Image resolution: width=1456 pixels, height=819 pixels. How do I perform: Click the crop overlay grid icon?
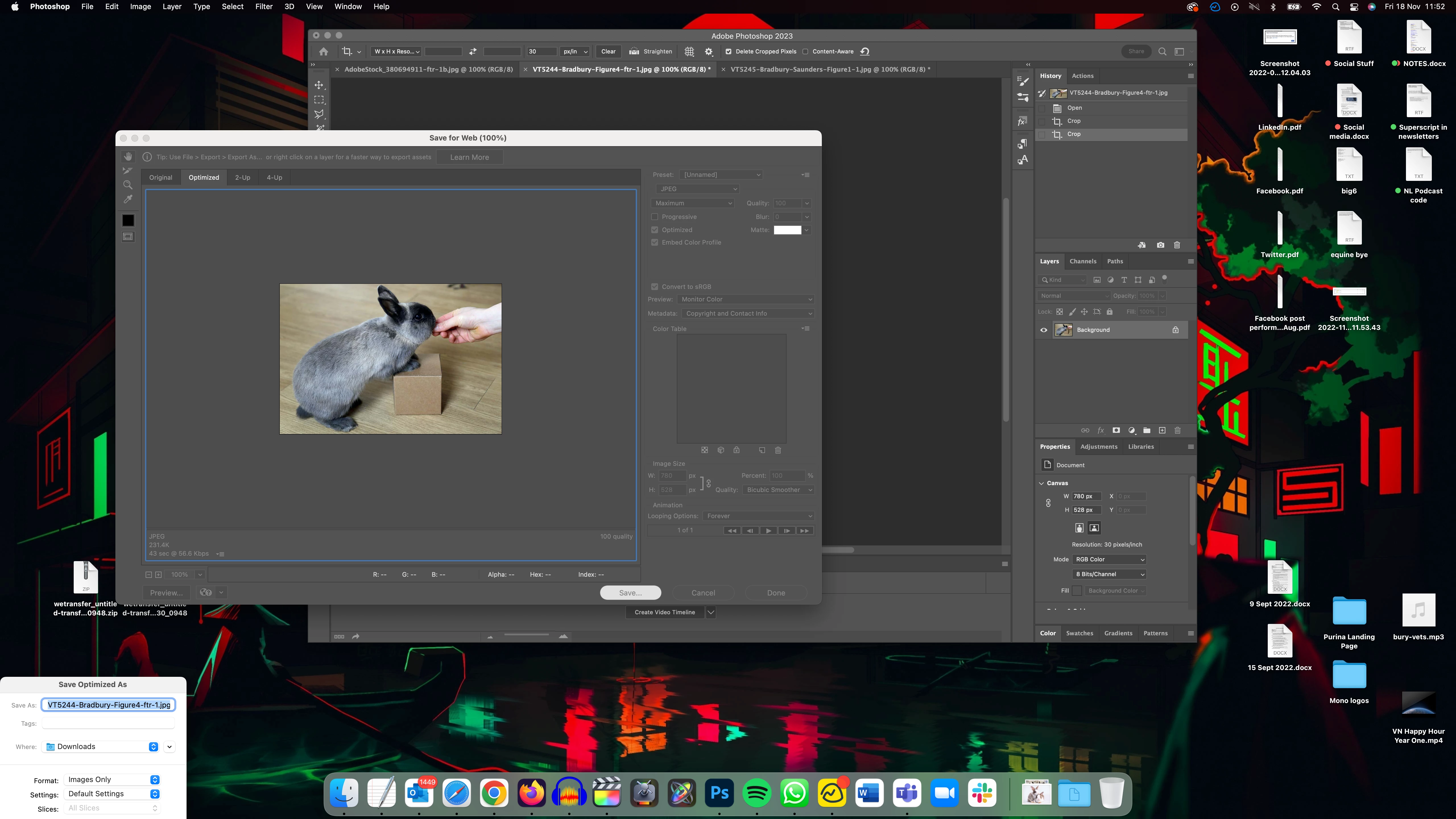coord(689,51)
